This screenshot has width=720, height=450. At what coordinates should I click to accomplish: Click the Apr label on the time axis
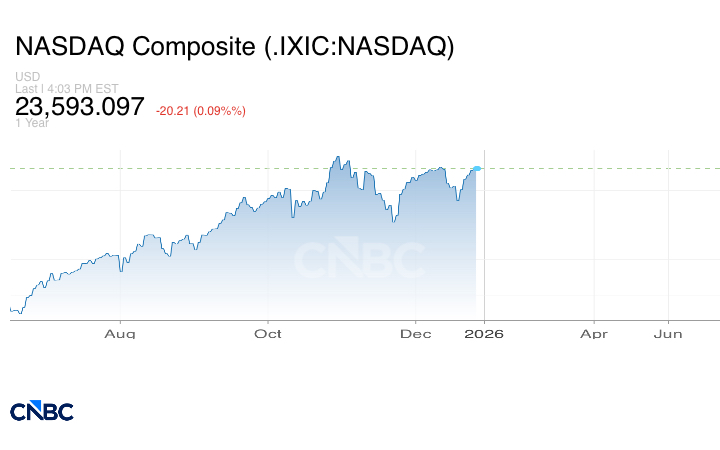pos(594,334)
